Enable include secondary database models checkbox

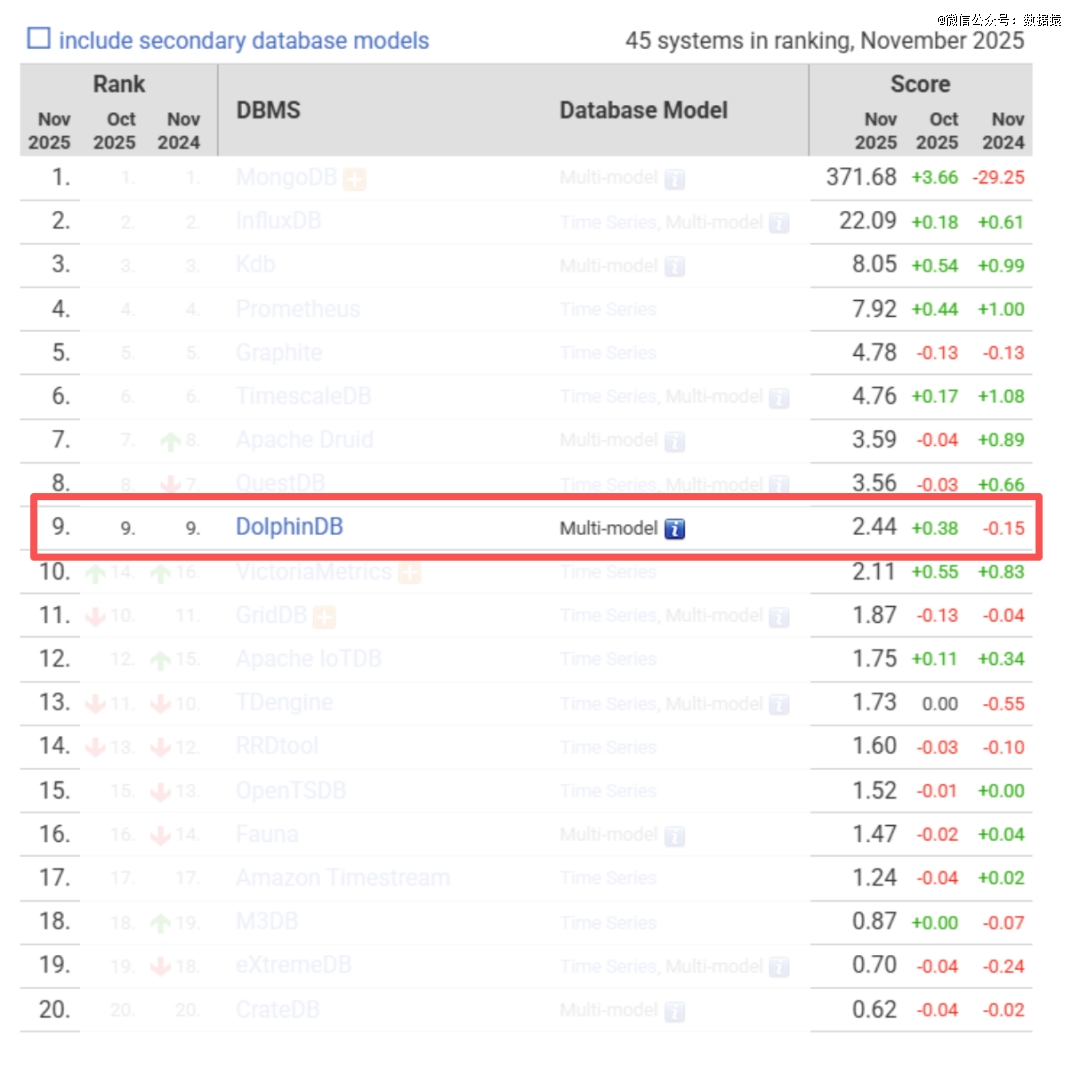(38, 39)
